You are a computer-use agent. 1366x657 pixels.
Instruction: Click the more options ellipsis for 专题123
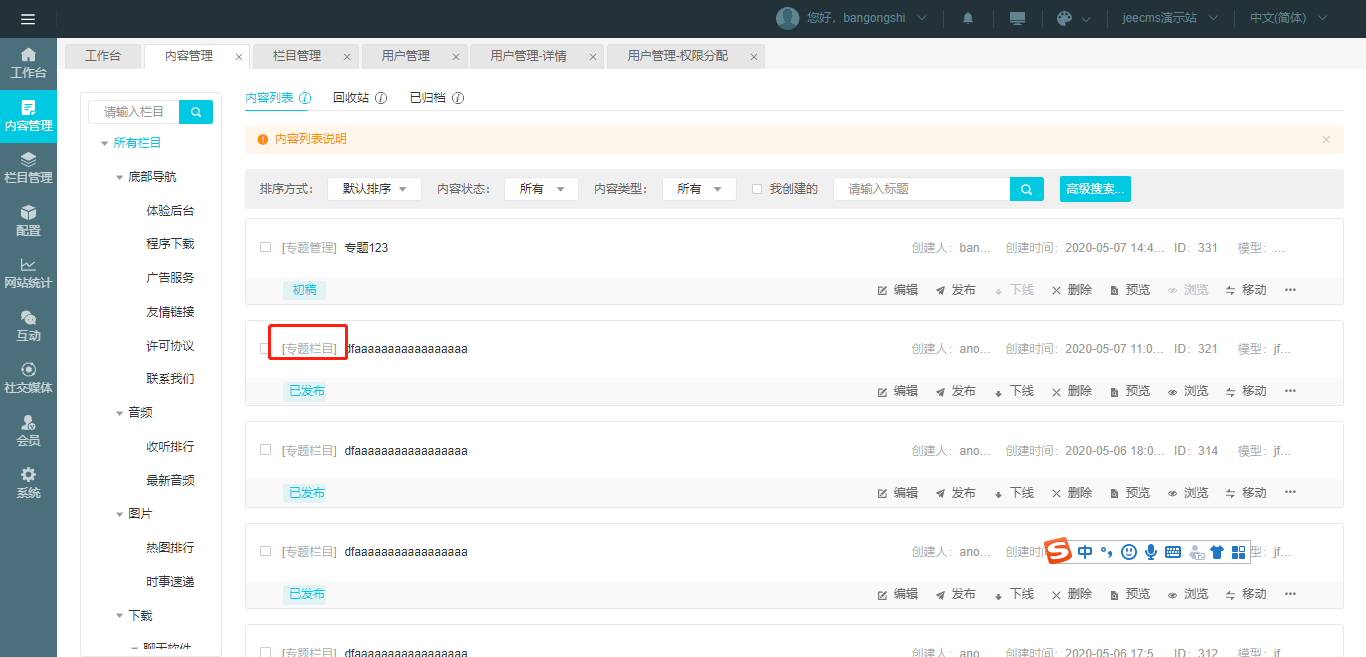click(x=1290, y=290)
